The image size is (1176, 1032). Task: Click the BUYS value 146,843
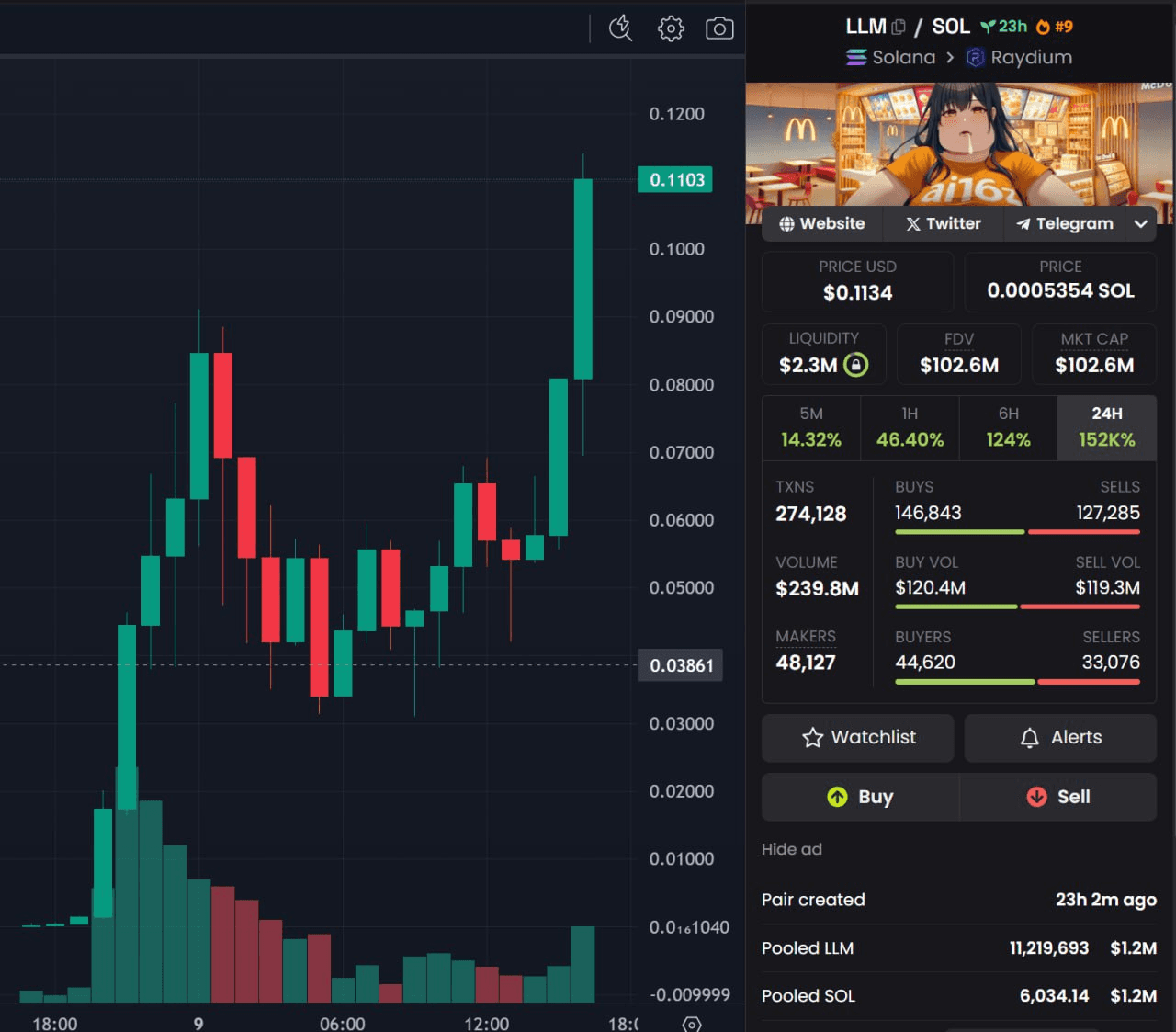(x=928, y=513)
